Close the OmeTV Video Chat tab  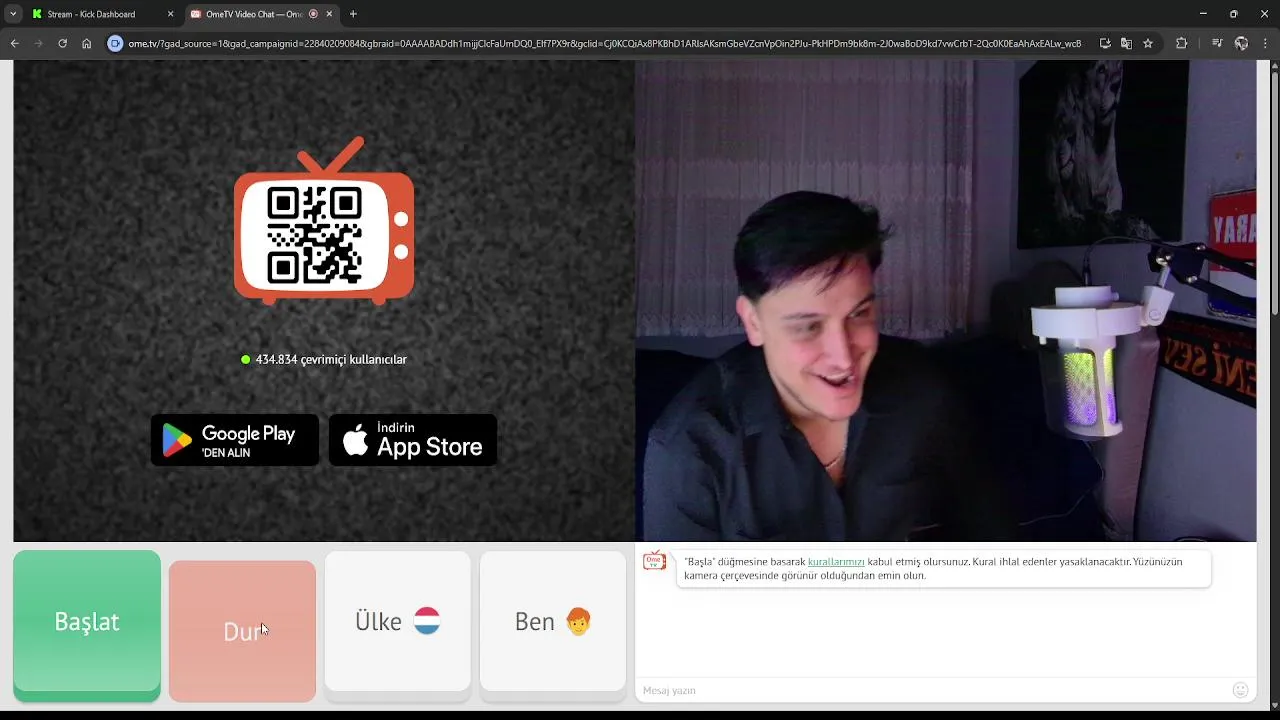point(330,14)
